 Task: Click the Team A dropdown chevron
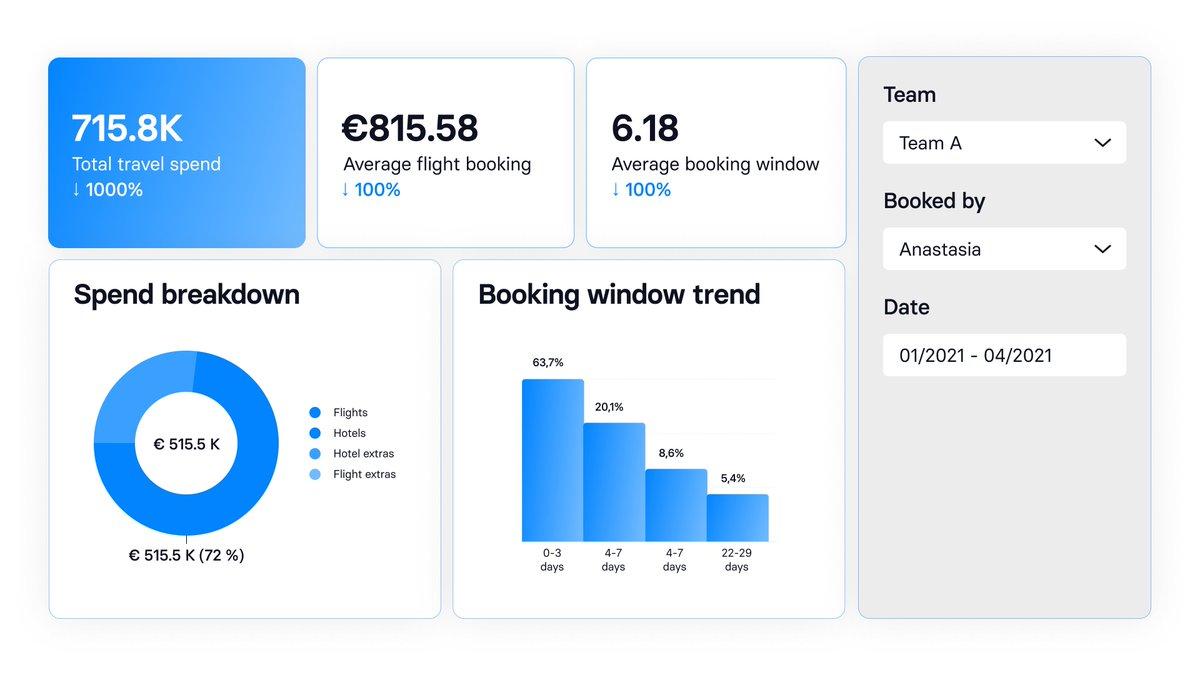[x=1102, y=143]
